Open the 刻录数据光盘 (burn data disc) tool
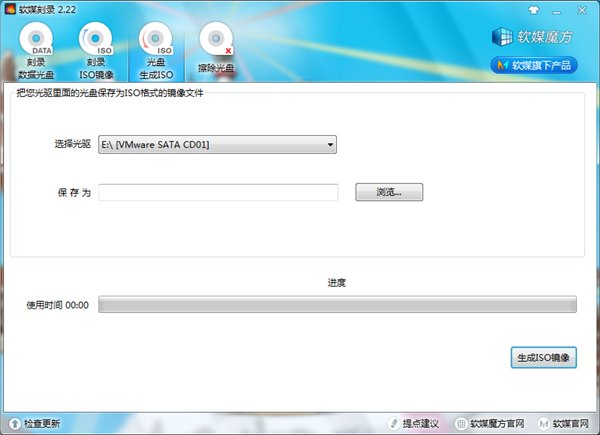Viewport: 600px width, 435px height. point(42,51)
